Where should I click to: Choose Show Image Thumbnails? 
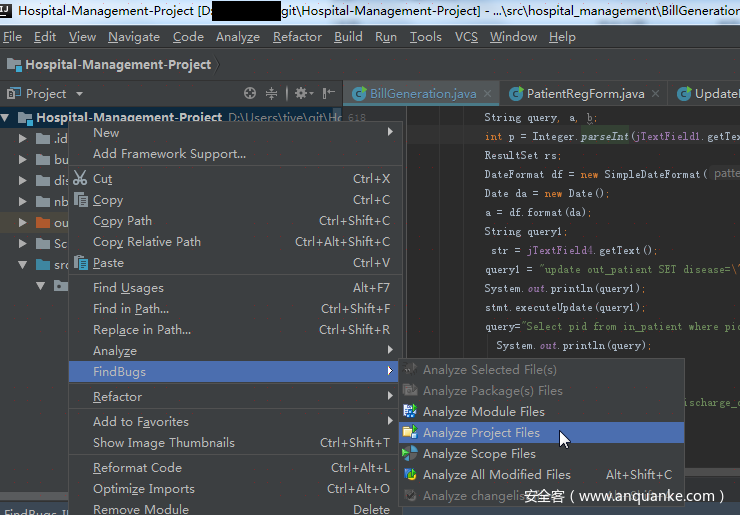click(x=235, y=442)
